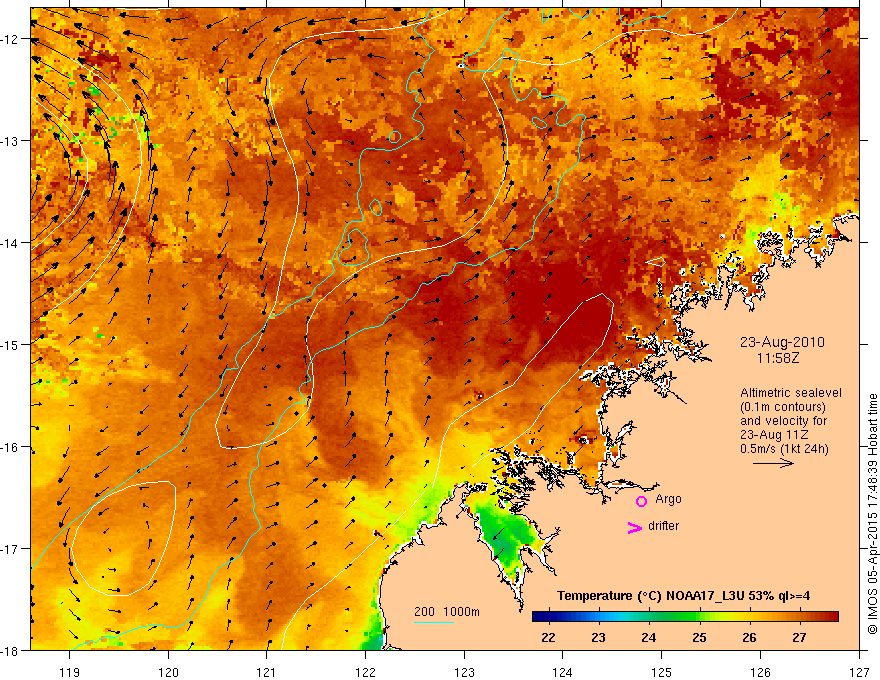Click the cyan bathymetry legend line sample
880x680 pixels.
click(x=434, y=622)
